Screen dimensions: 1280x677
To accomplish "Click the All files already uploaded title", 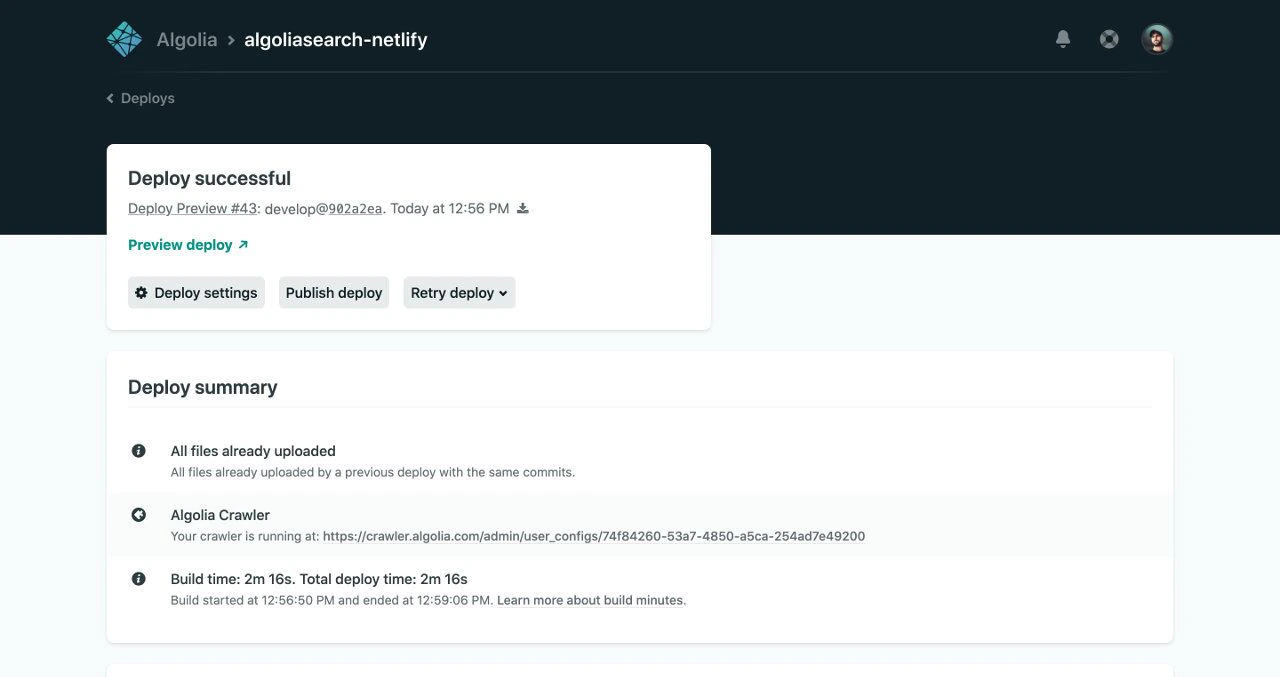I will (x=253, y=451).
